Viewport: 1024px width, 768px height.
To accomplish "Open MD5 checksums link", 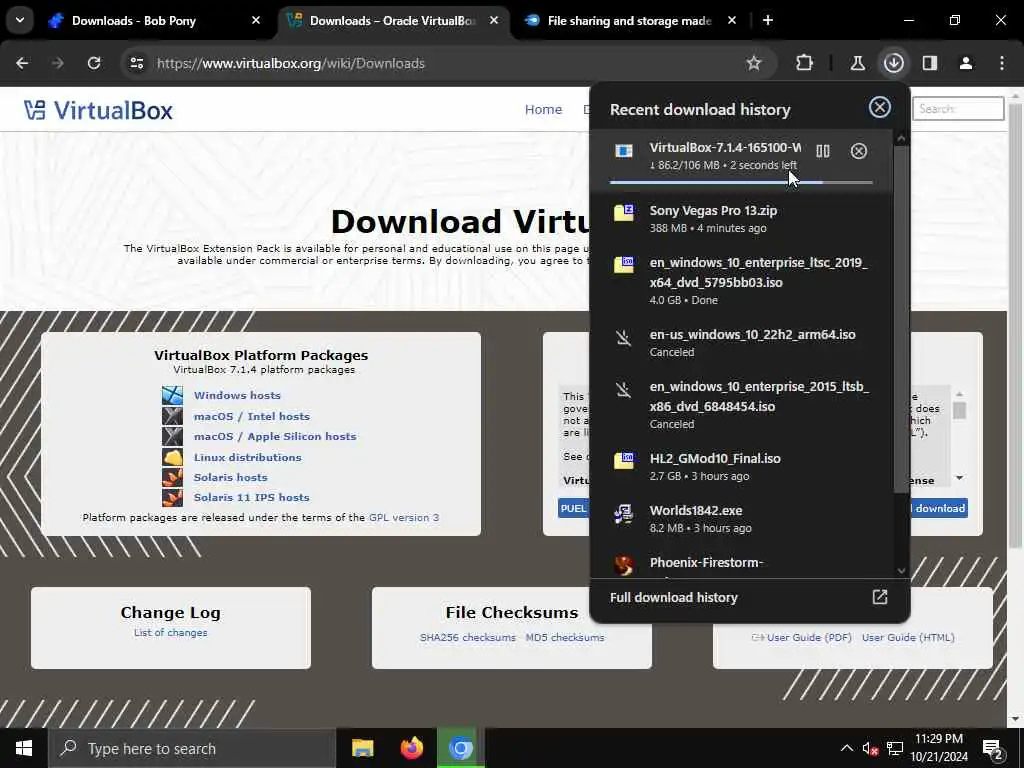I will coord(565,637).
